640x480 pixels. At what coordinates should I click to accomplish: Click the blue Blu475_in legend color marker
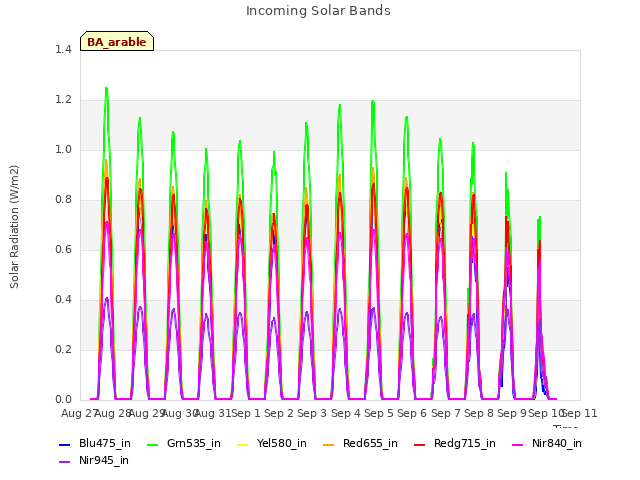tap(64, 444)
